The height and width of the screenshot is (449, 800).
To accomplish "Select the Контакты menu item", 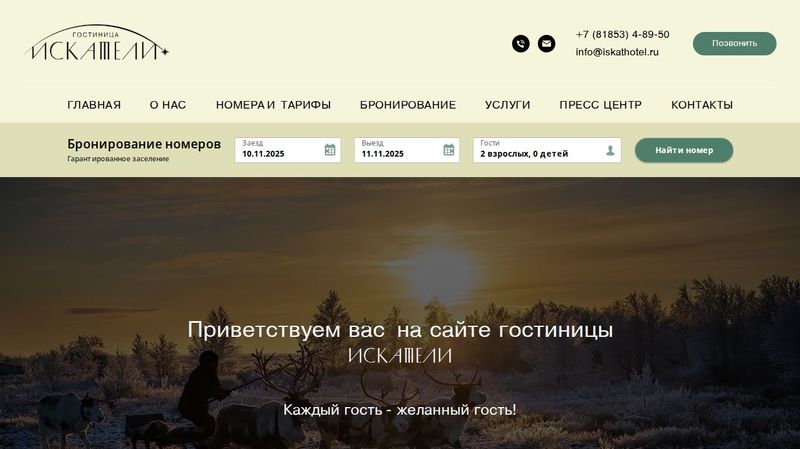I will pyautogui.click(x=702, y=105).
